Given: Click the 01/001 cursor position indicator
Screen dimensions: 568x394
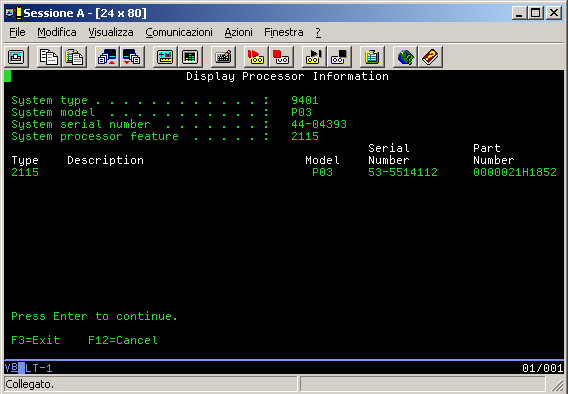Looking at the screenshot, I should coord(543,368).
